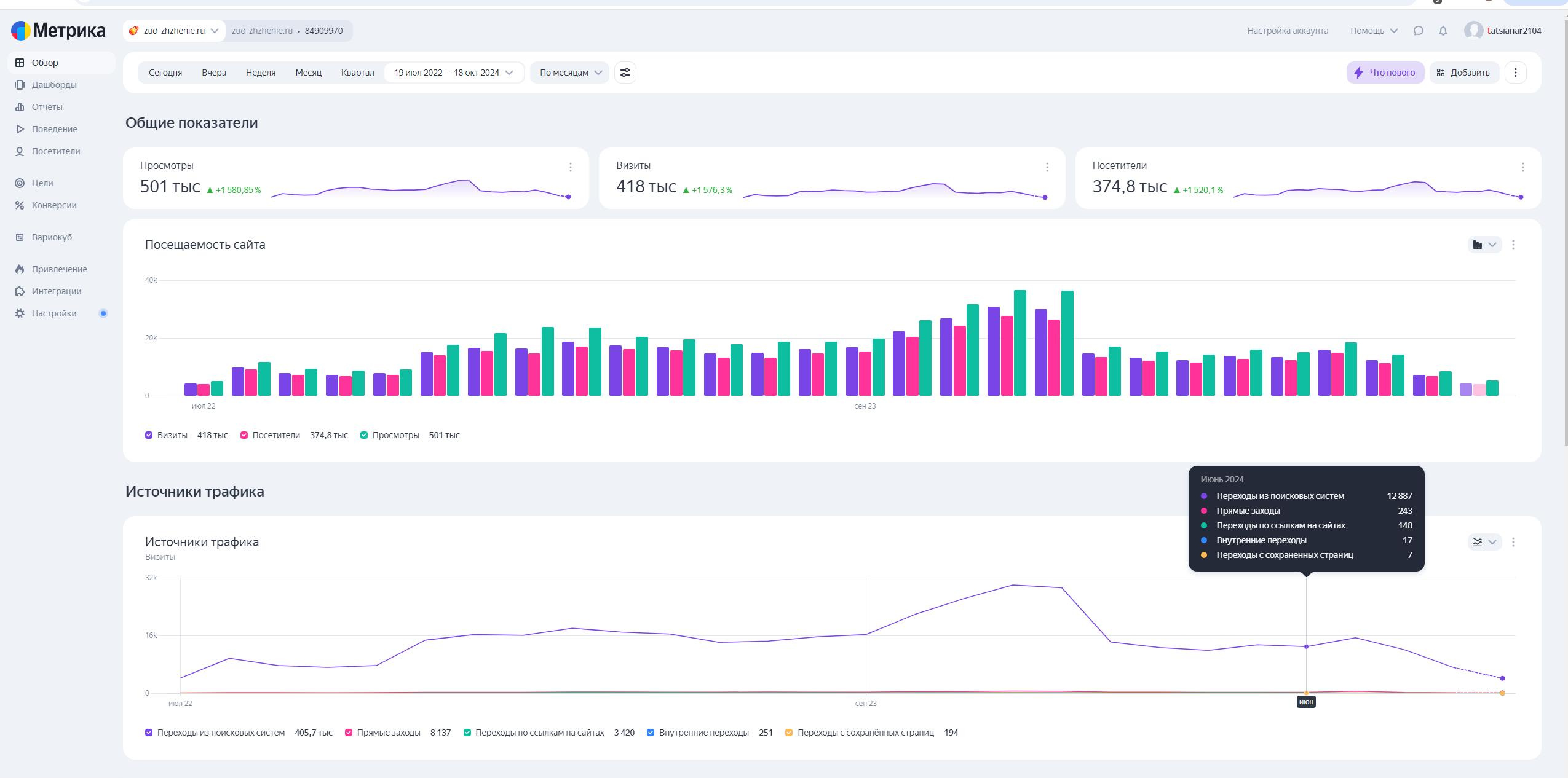The height and width of the screenshot is (778, 1568).
Task: Open segmentation filter settings icon
Action: 625,73
